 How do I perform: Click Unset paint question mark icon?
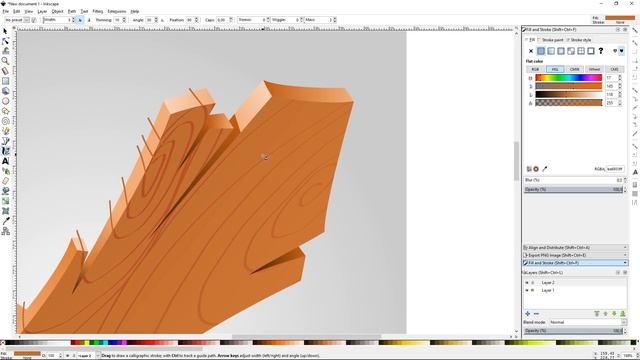(601, 51)
